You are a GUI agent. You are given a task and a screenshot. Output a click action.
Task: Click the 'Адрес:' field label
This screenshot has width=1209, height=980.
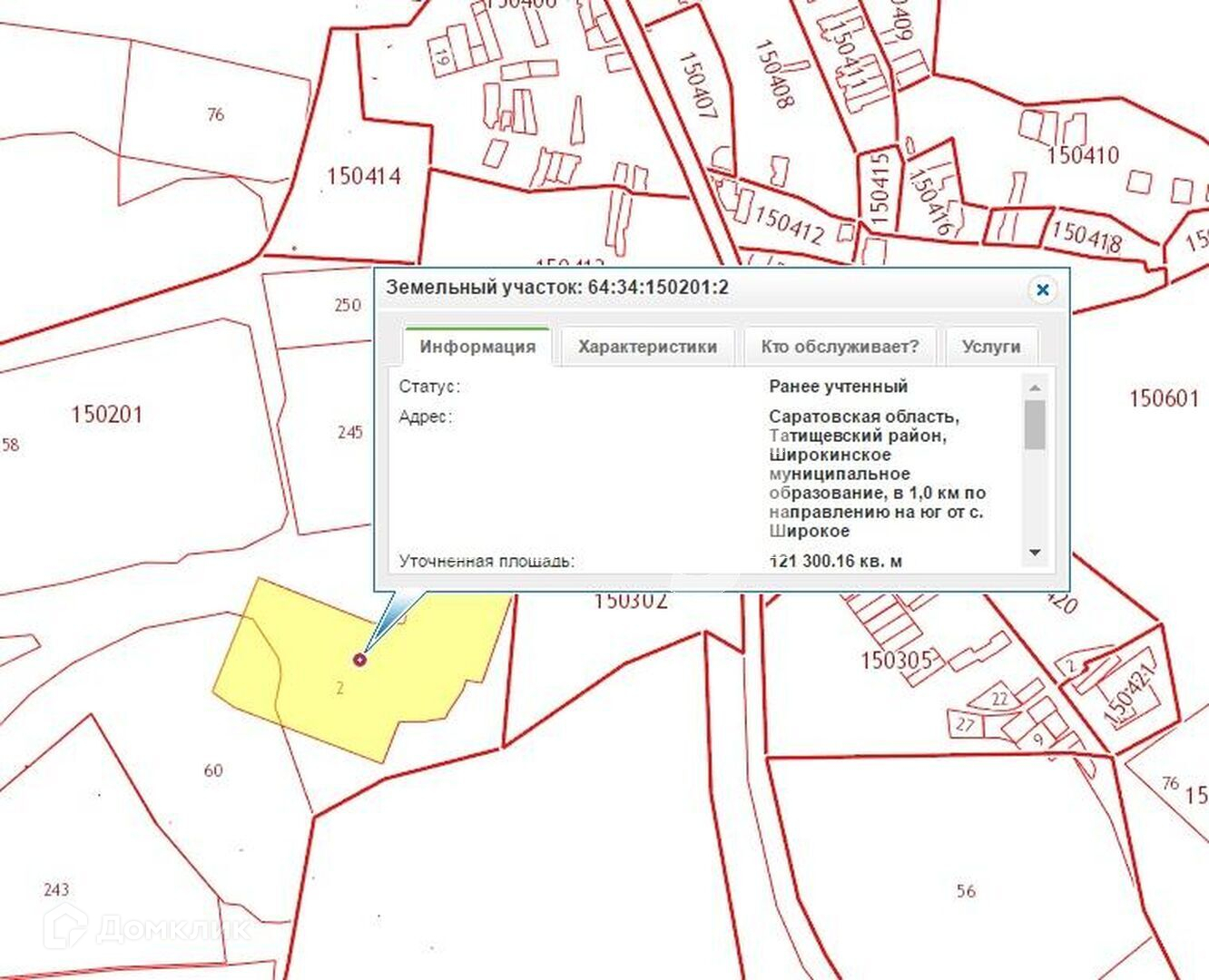[x=426, y=416]
